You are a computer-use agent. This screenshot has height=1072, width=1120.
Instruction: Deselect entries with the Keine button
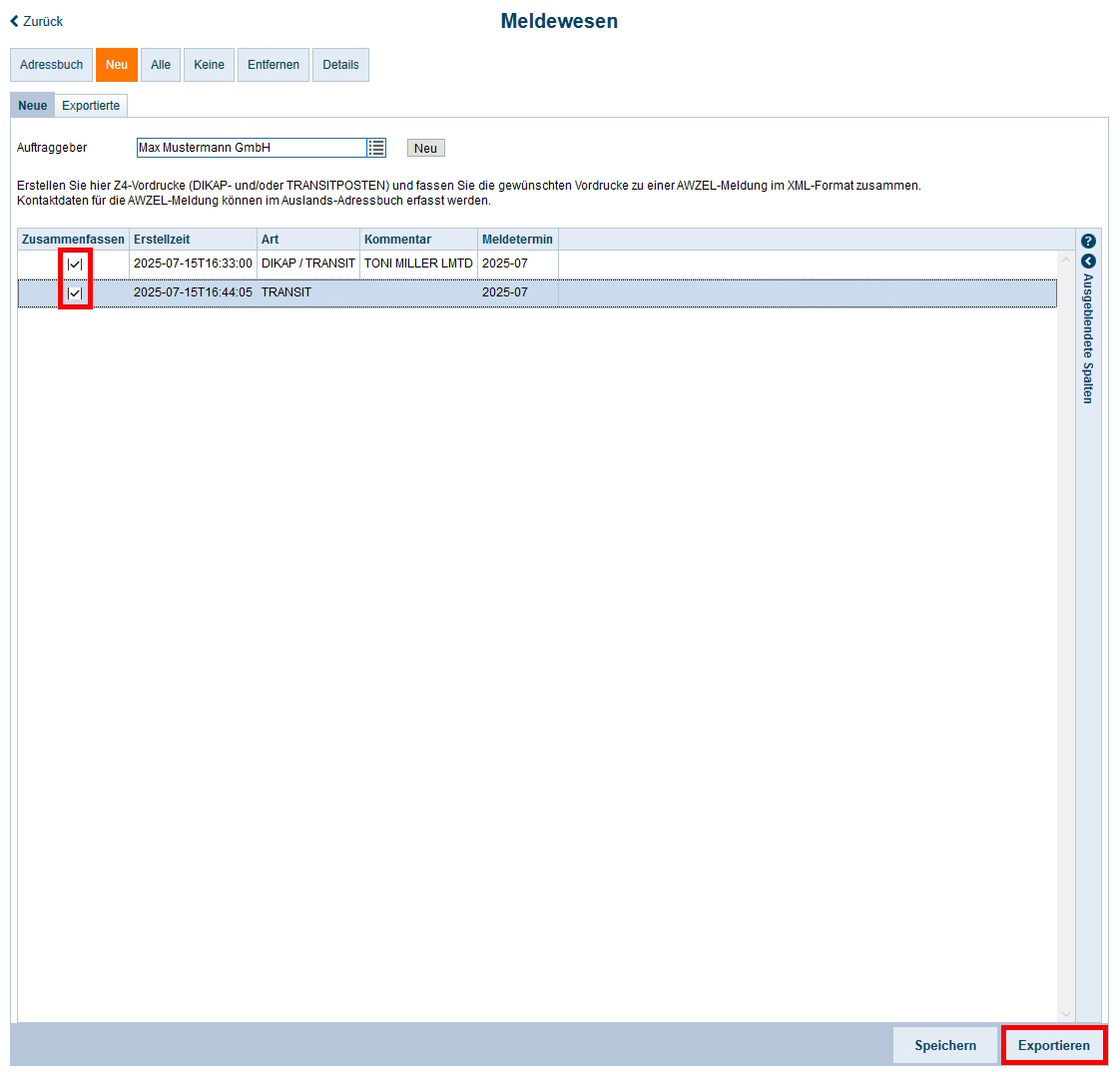tap(210, 65)
